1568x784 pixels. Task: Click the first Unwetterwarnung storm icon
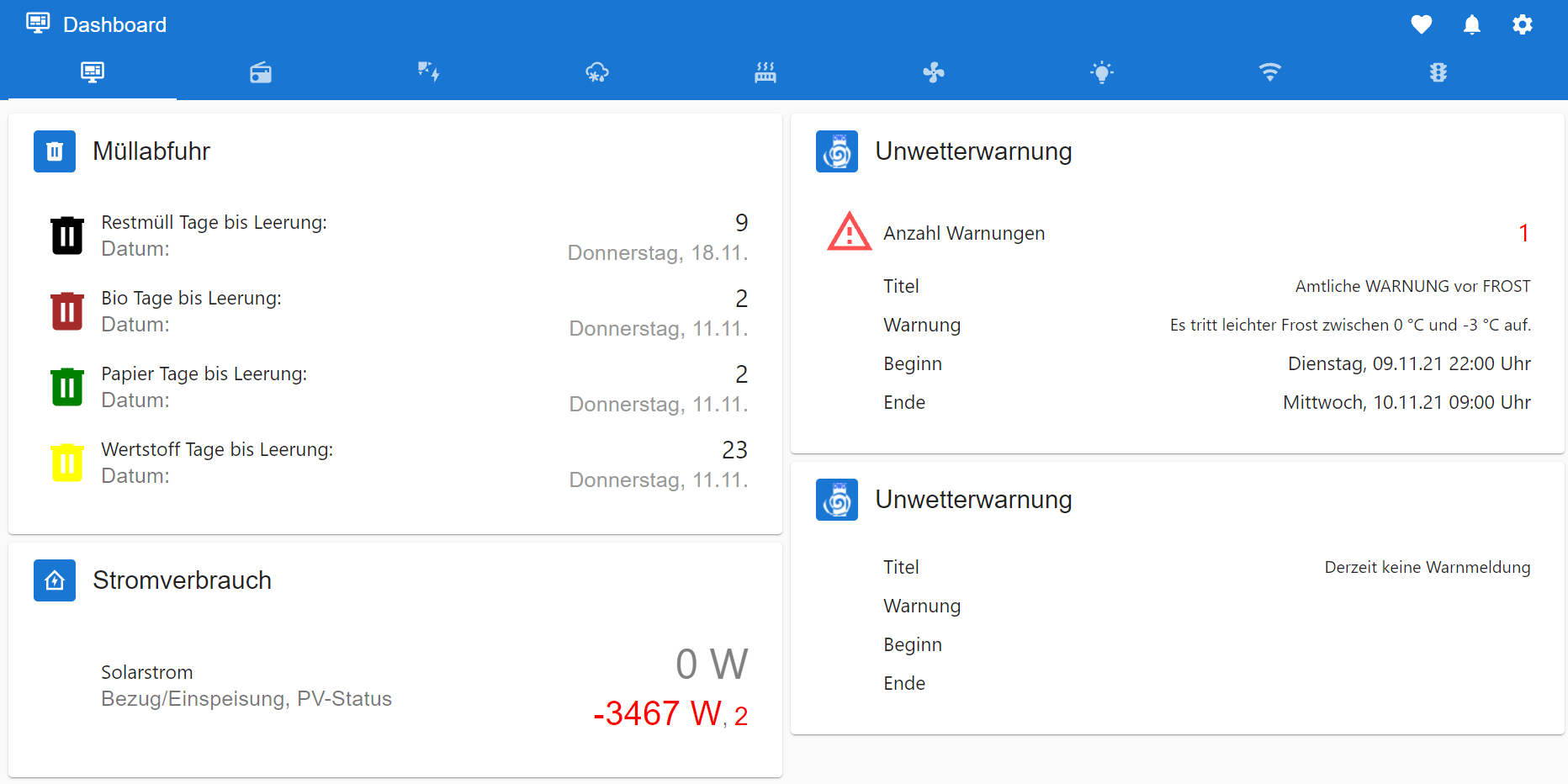coord(837,151)
